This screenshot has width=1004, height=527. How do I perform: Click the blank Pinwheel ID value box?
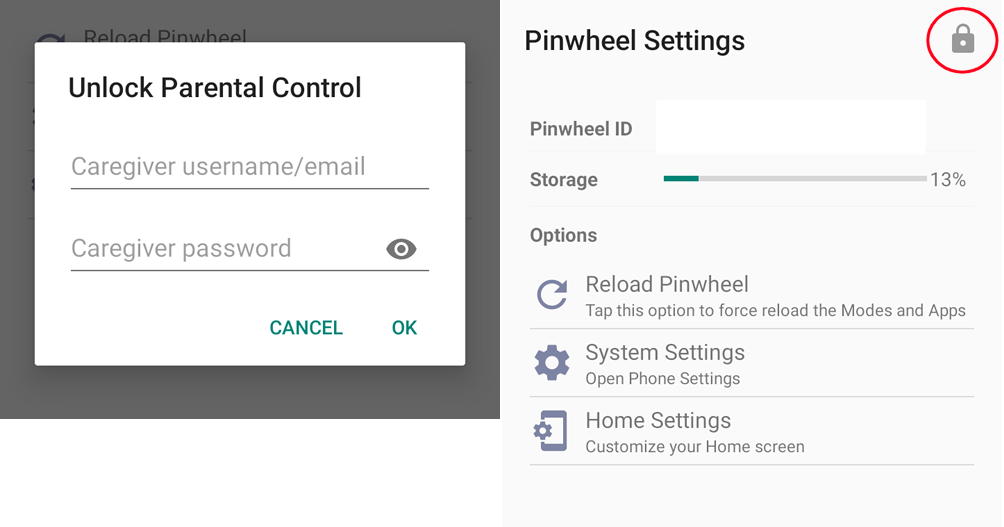[x=790, y=128]
